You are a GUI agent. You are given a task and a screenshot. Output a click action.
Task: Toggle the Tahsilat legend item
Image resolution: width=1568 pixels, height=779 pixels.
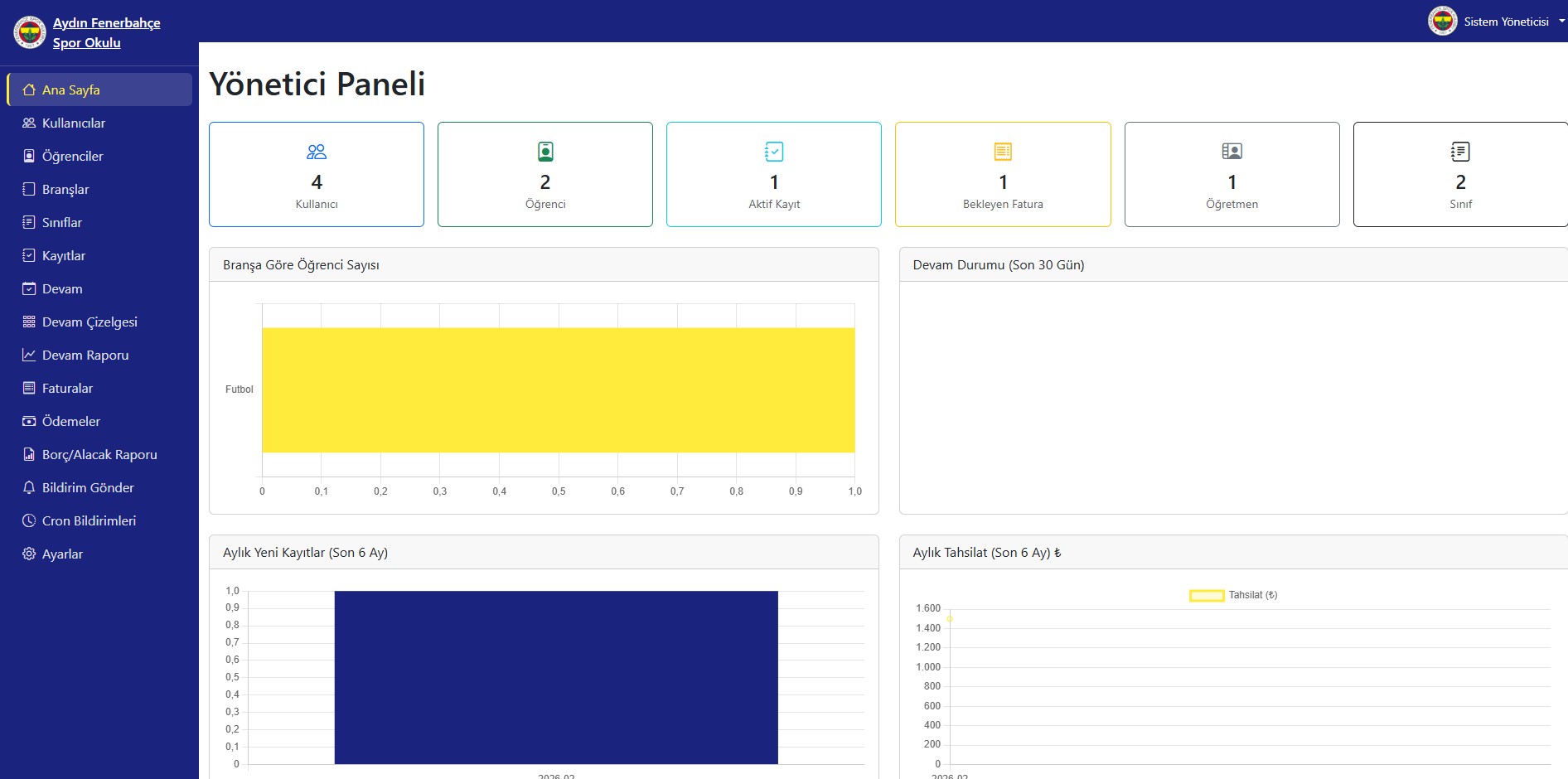pyautogui.click(x=1233, y=595)
